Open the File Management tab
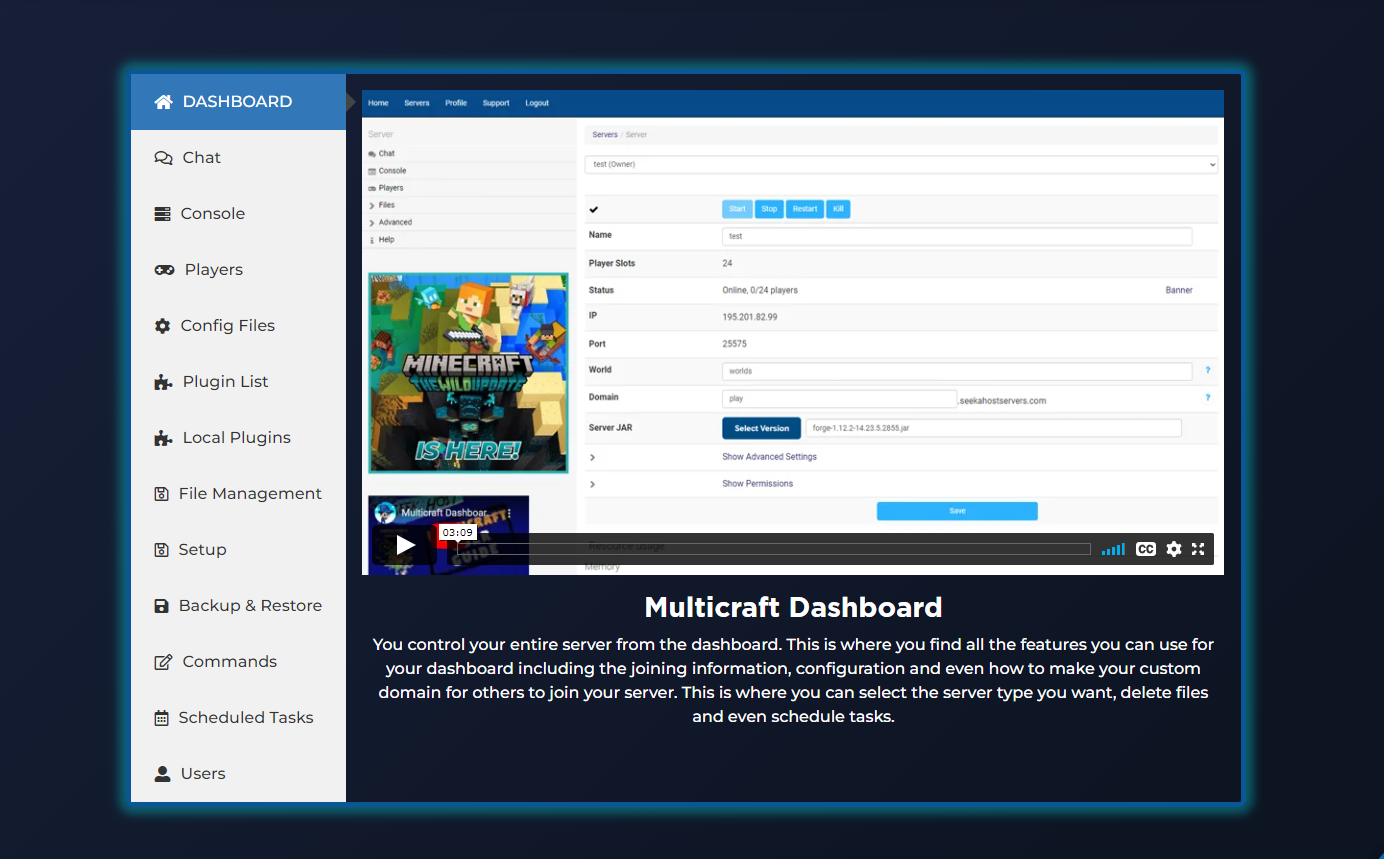This screenshot has height=859, width=1384. (249, 494)
